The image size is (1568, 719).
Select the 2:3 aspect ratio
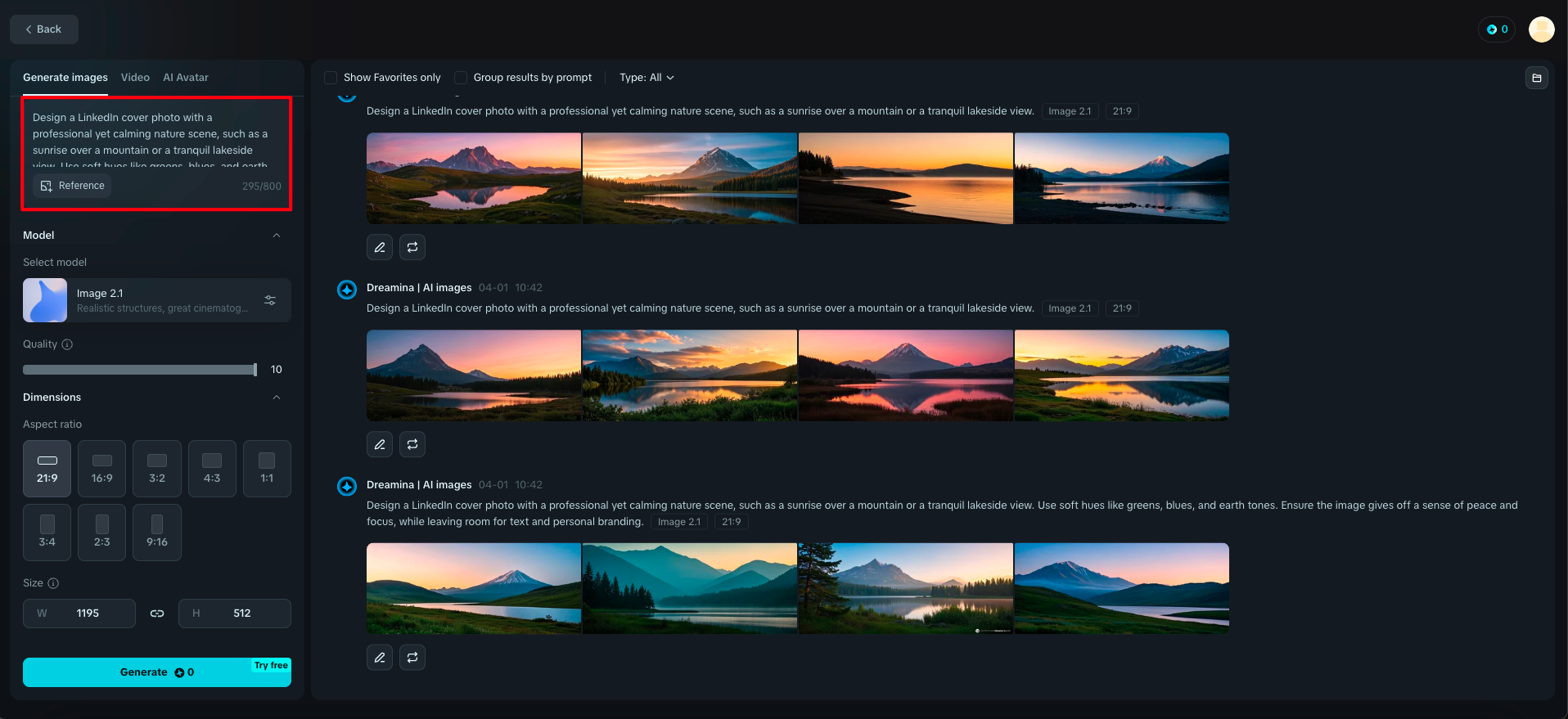tap(102, 533)
